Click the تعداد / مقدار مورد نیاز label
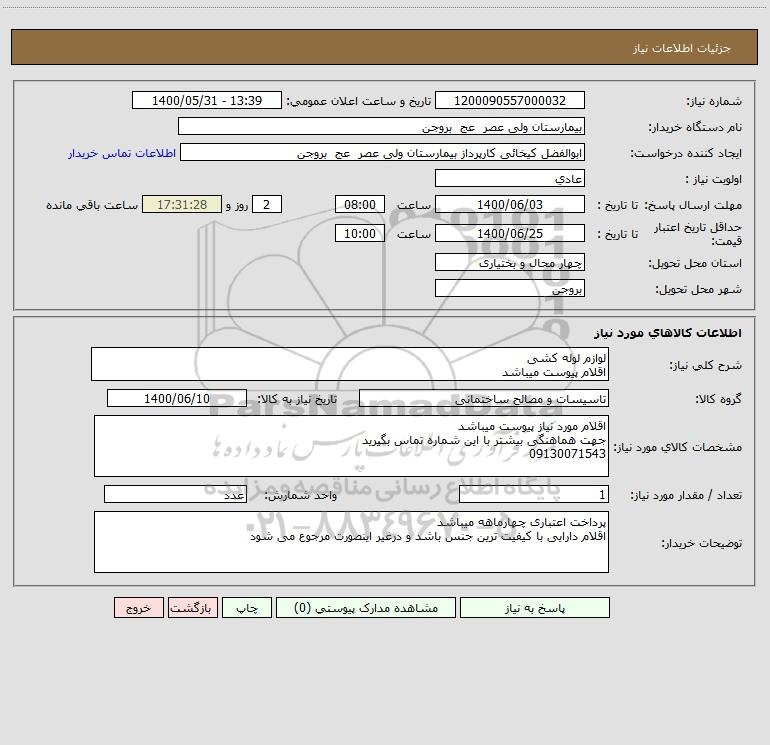 click(x=686, y=496)
